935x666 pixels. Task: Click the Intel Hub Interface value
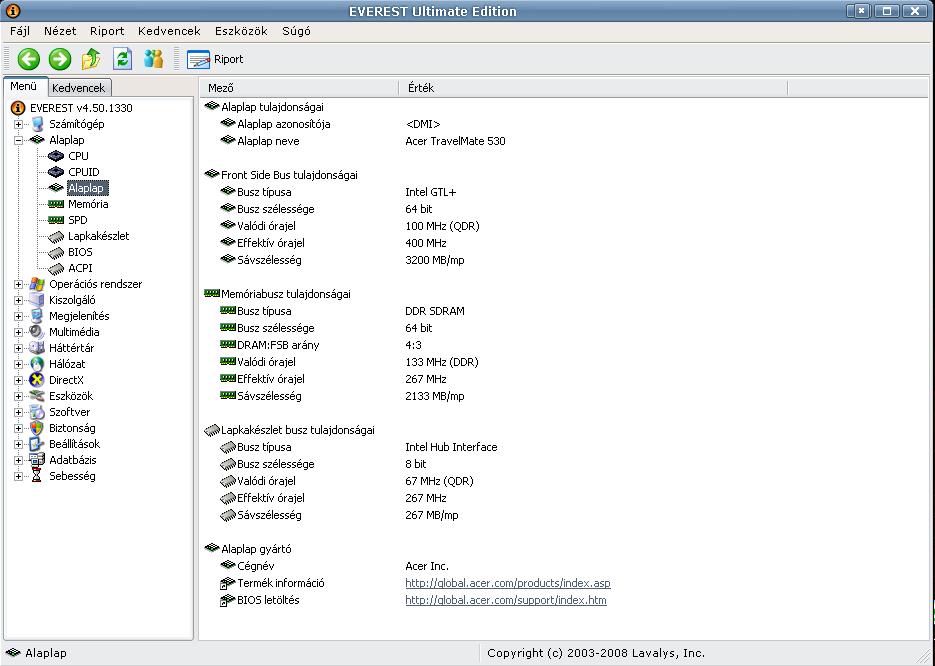tap(451, 447)
